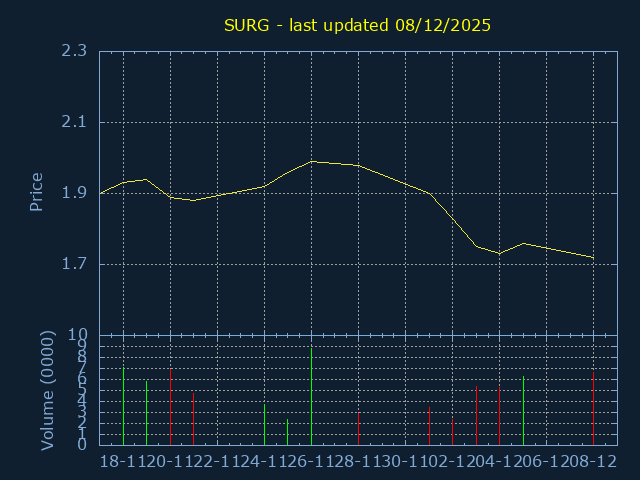Viewport: 640px width, 480px height.
Task: Click the Price y-axis label
Action: (x=37, y=192)
